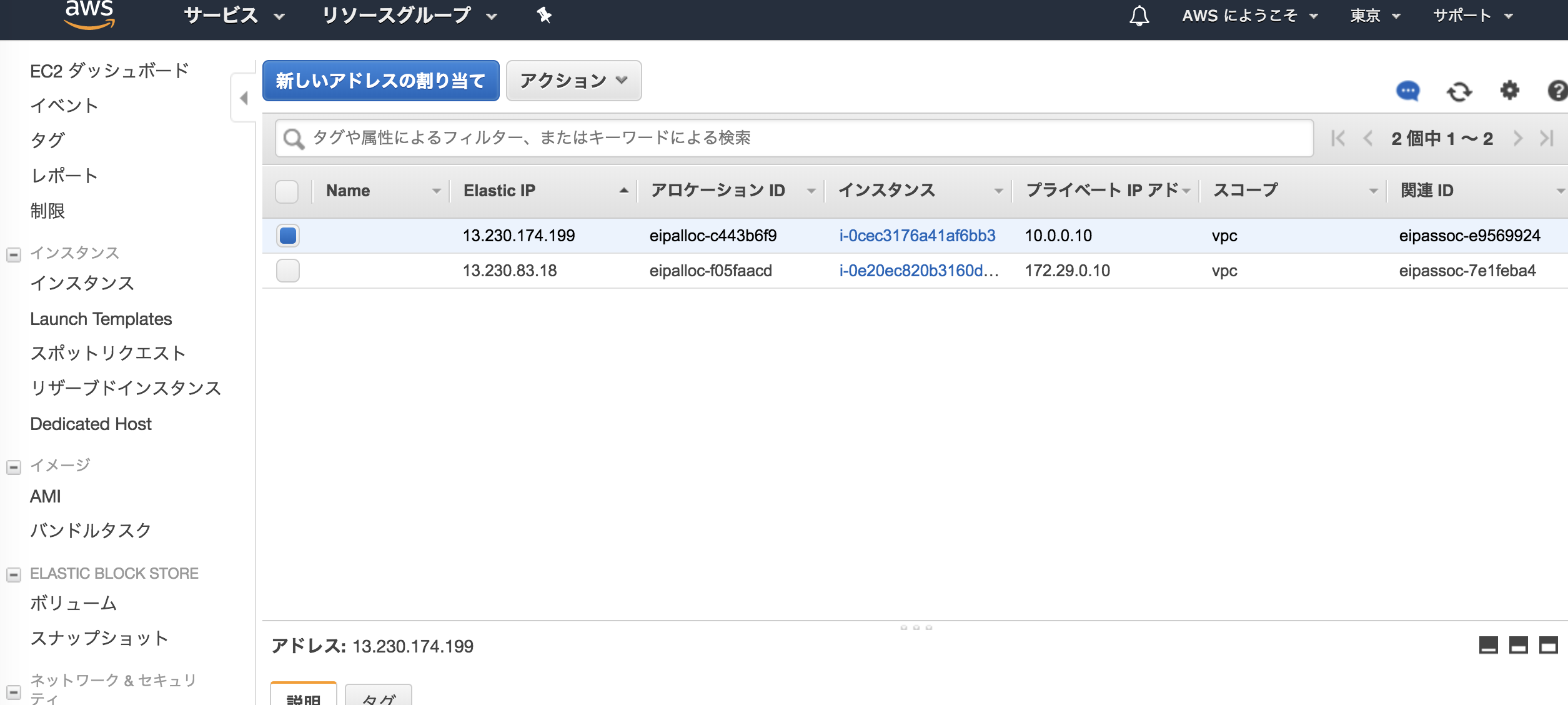This screenshot has width=1568, height=705.
Task: Click the 新しいアドレスの割り当て button
Action: point(380,80)
